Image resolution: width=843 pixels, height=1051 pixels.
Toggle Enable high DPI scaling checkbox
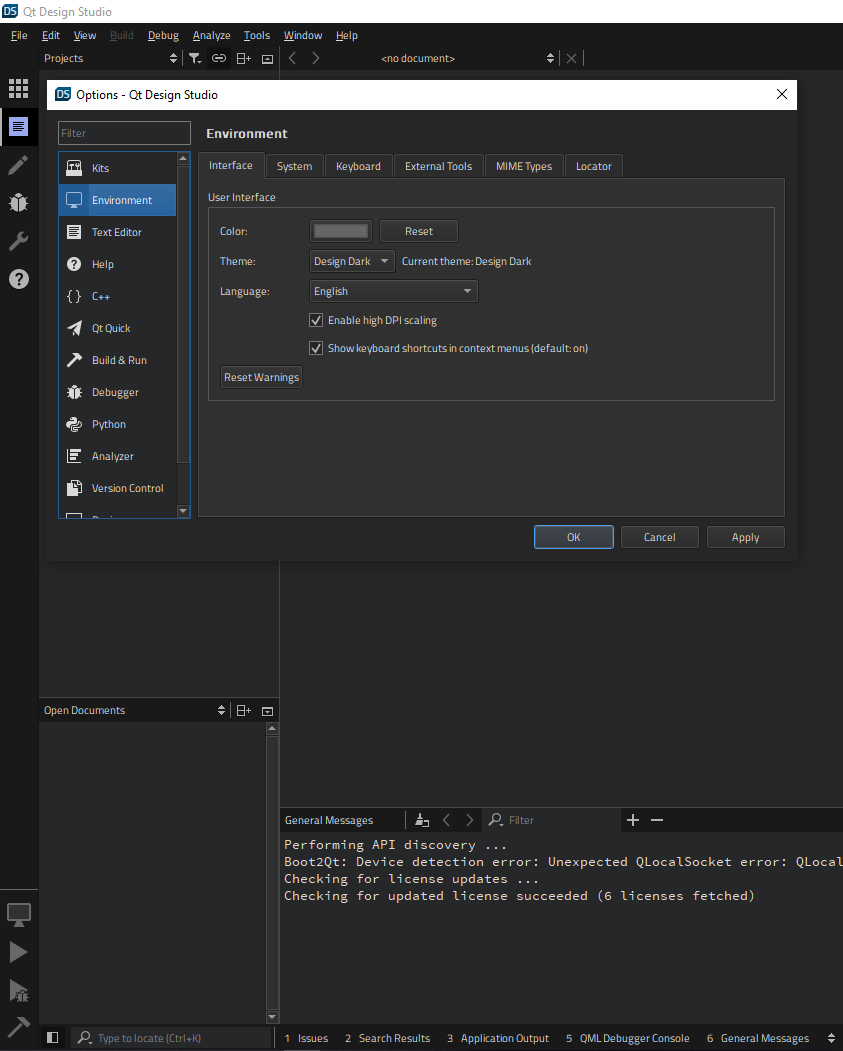pos(317,321)
